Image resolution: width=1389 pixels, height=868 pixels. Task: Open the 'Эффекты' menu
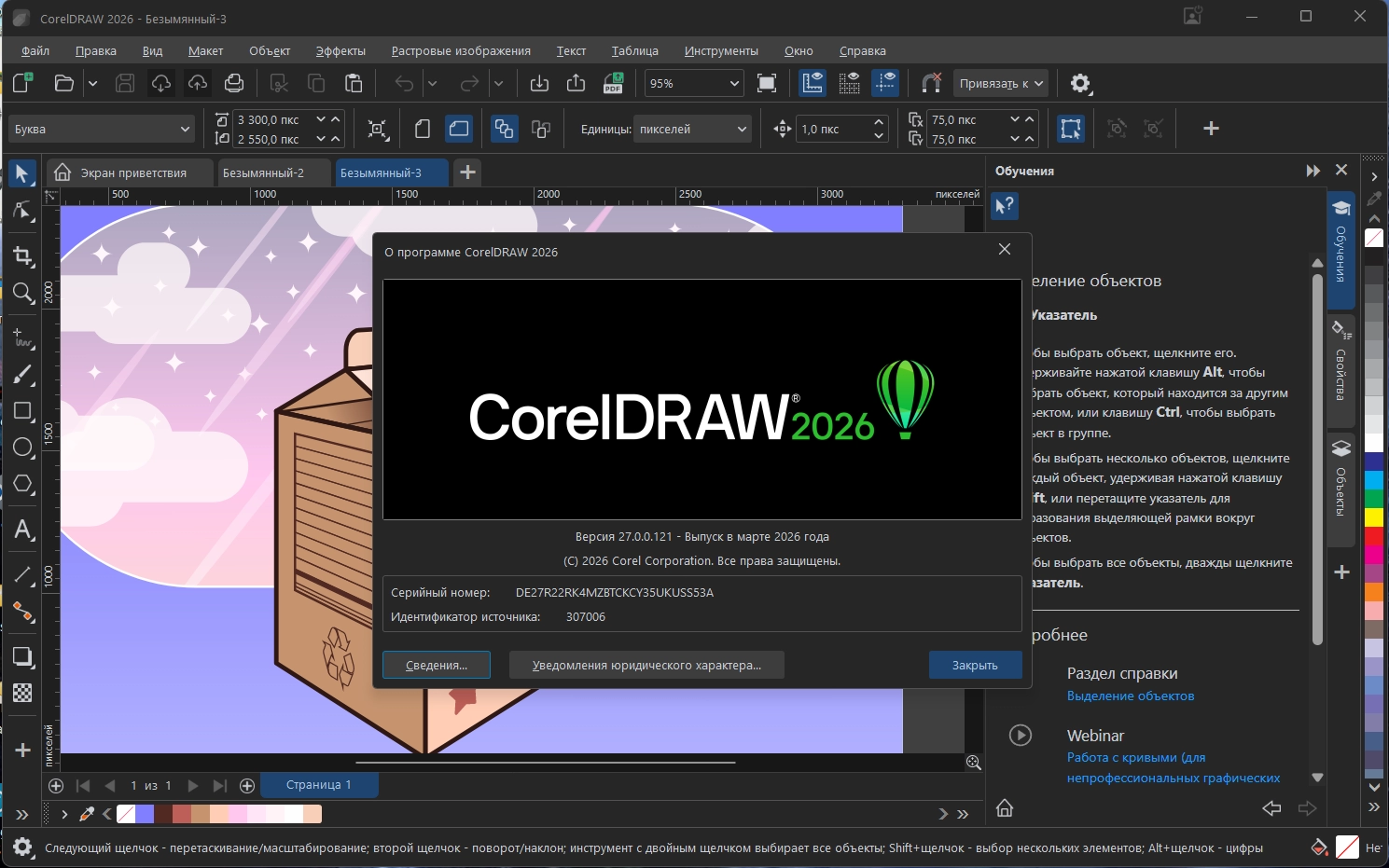340,51
